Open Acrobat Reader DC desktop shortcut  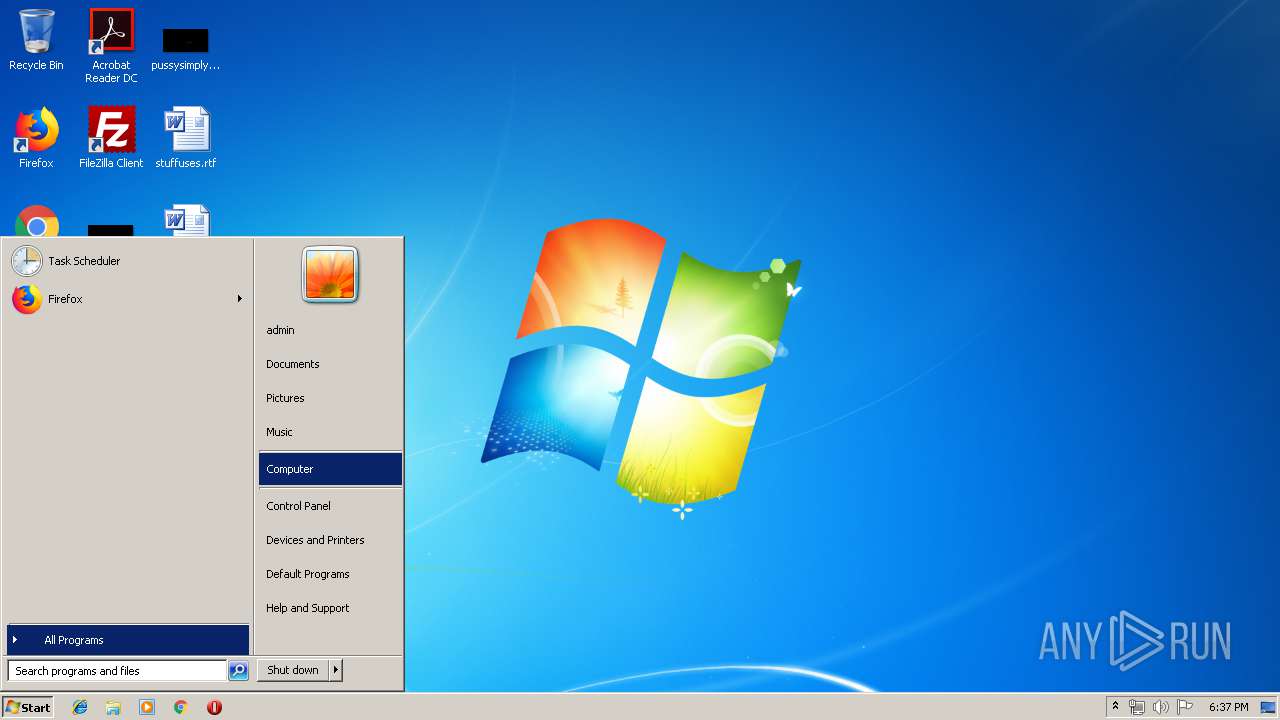pos(111,45)
